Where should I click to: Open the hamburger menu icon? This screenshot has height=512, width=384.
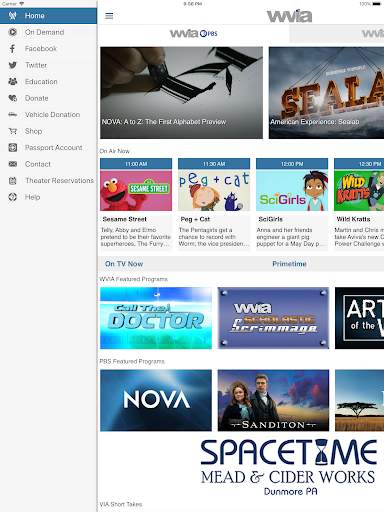[109, 16]
